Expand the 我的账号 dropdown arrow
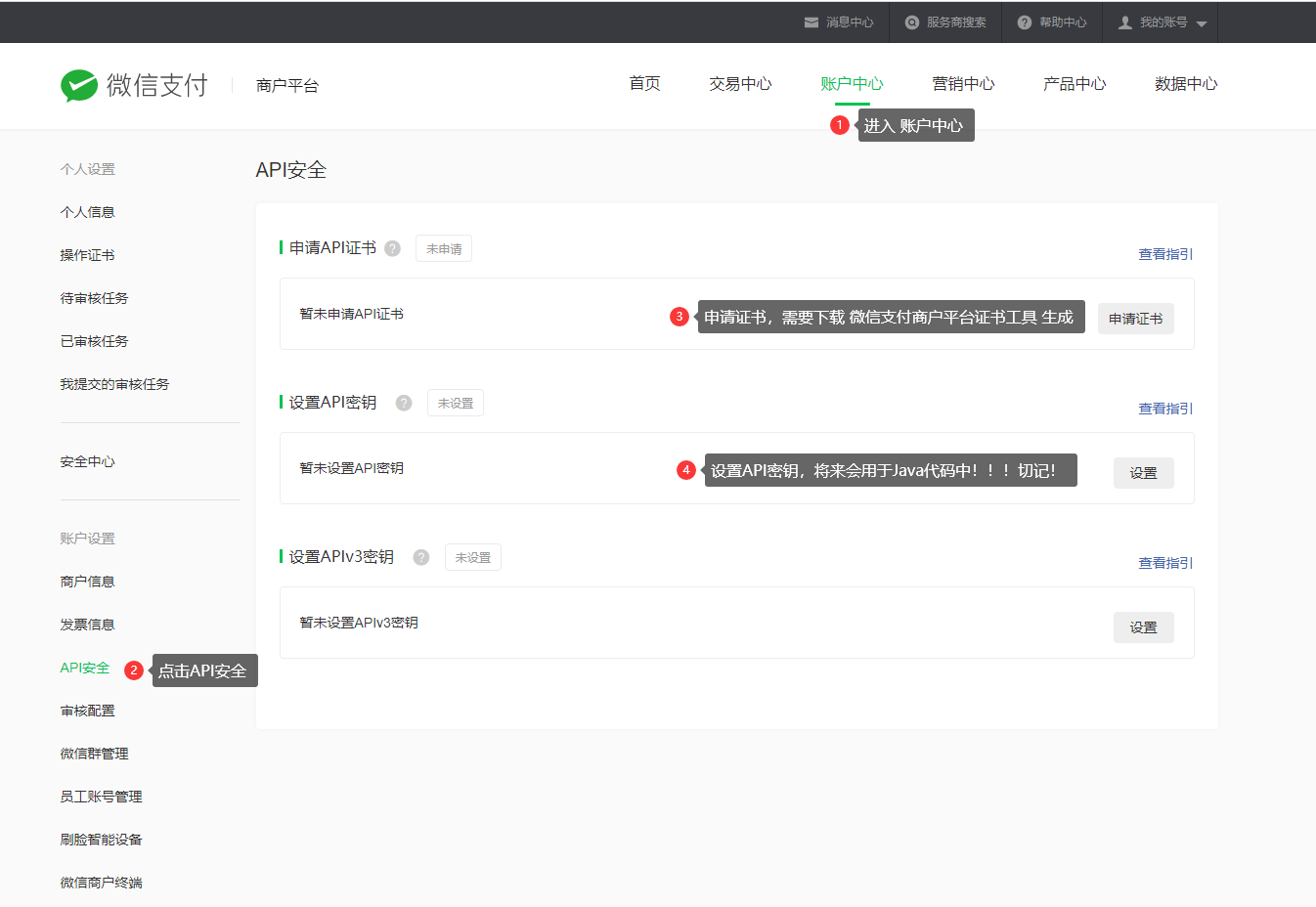This screenshot has width=1316, height=907. point(1202,23)
